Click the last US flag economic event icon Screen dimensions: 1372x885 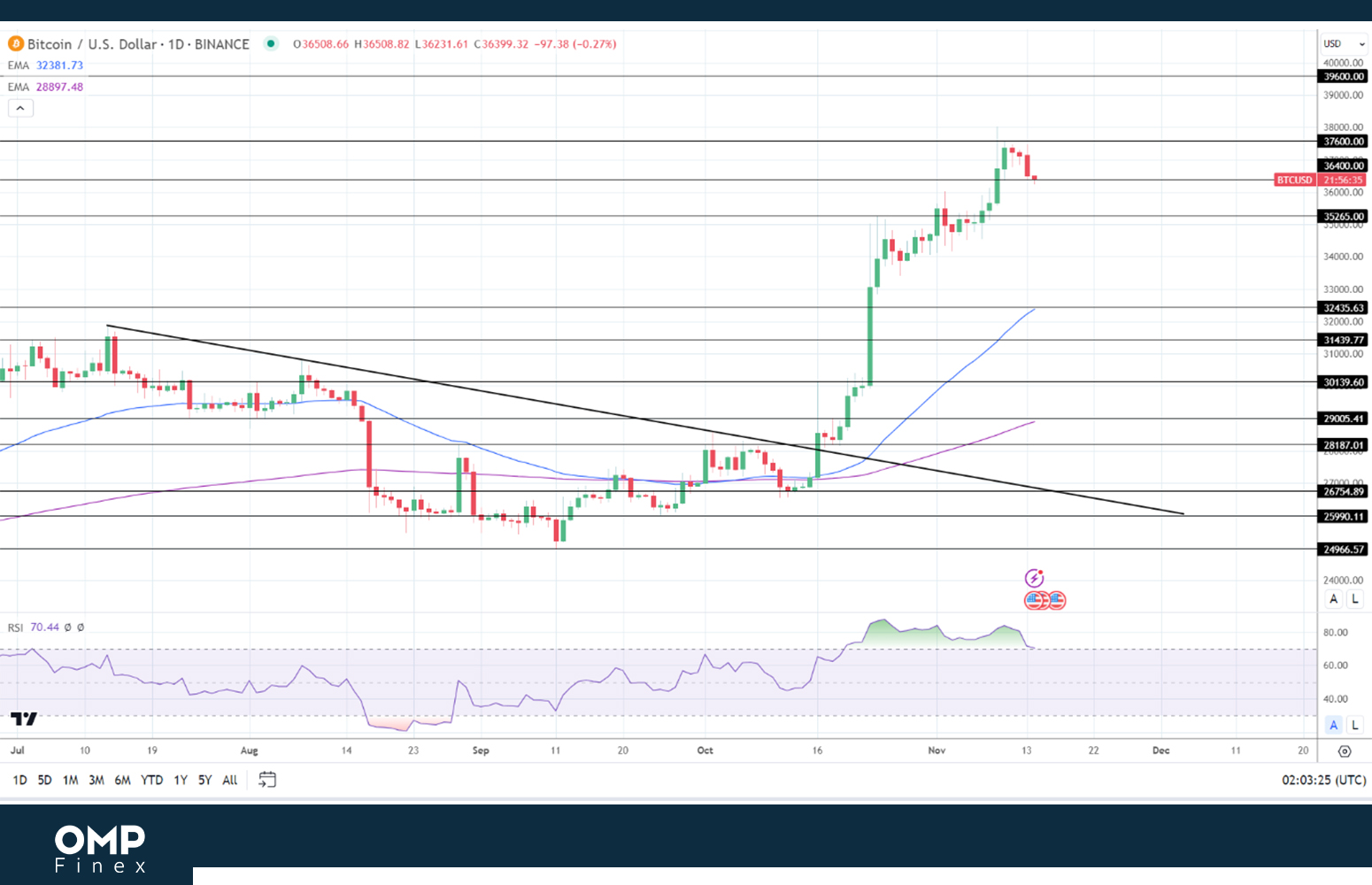pyautogui.click(x=1056, y=601)
